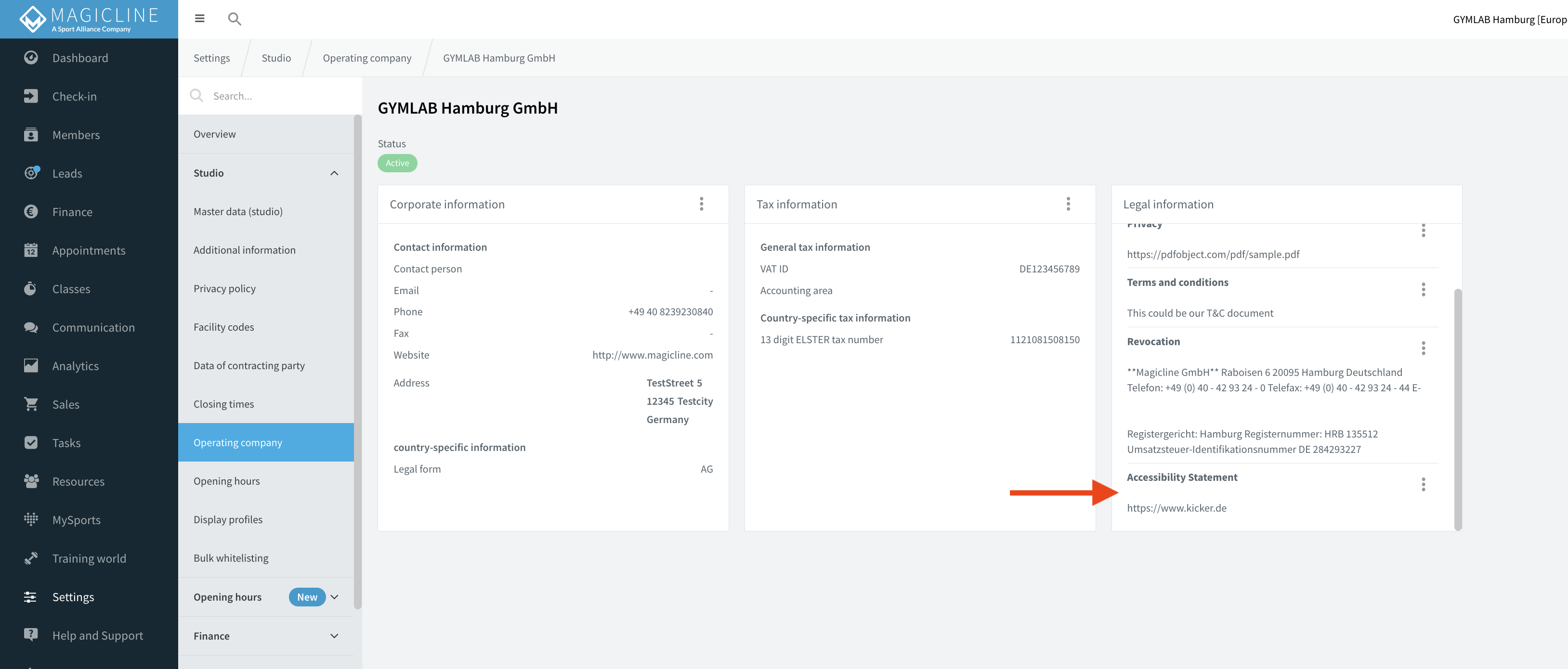The height and width of the screenshot is (669, 1568).
Task: Click the Legal information panel scrollbar
Action: pyautogui.click(x=1458, y=409)
